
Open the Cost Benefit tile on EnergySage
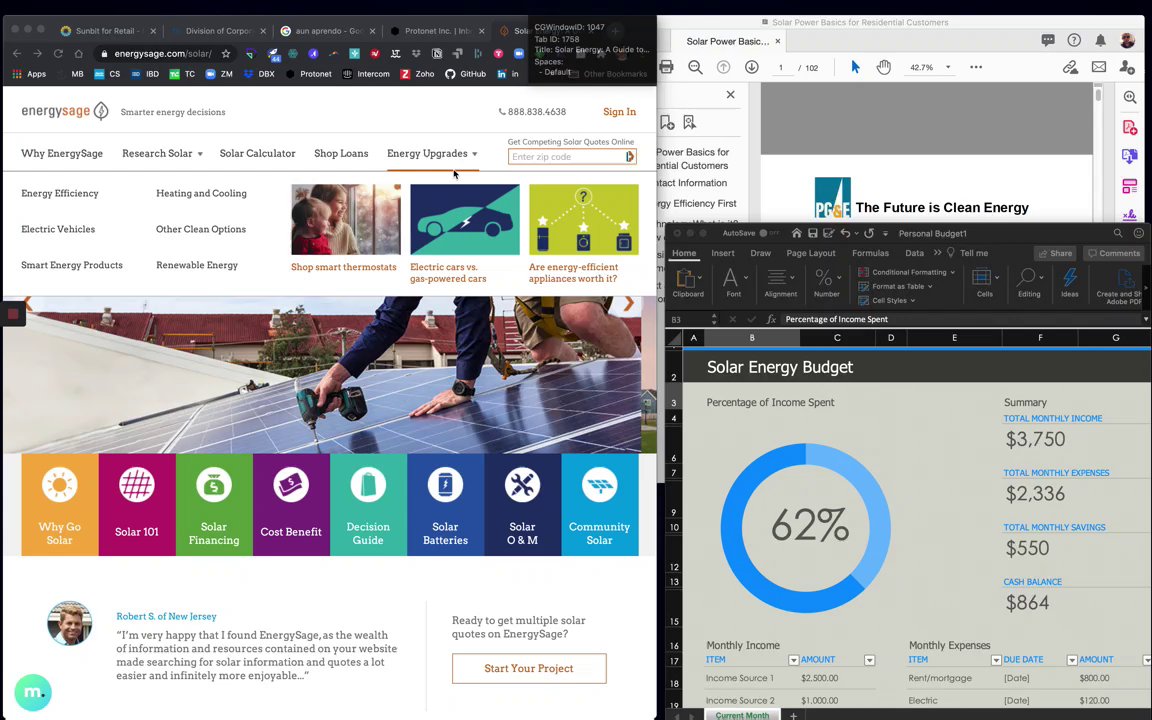[291, 504]
